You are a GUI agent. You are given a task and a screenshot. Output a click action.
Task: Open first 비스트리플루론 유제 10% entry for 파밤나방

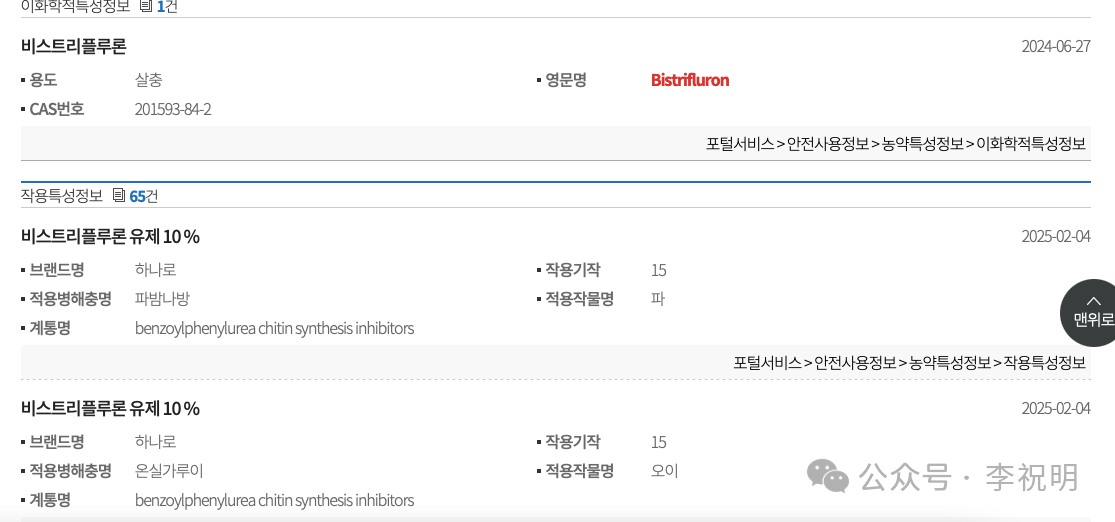click(x=110, y=237)
